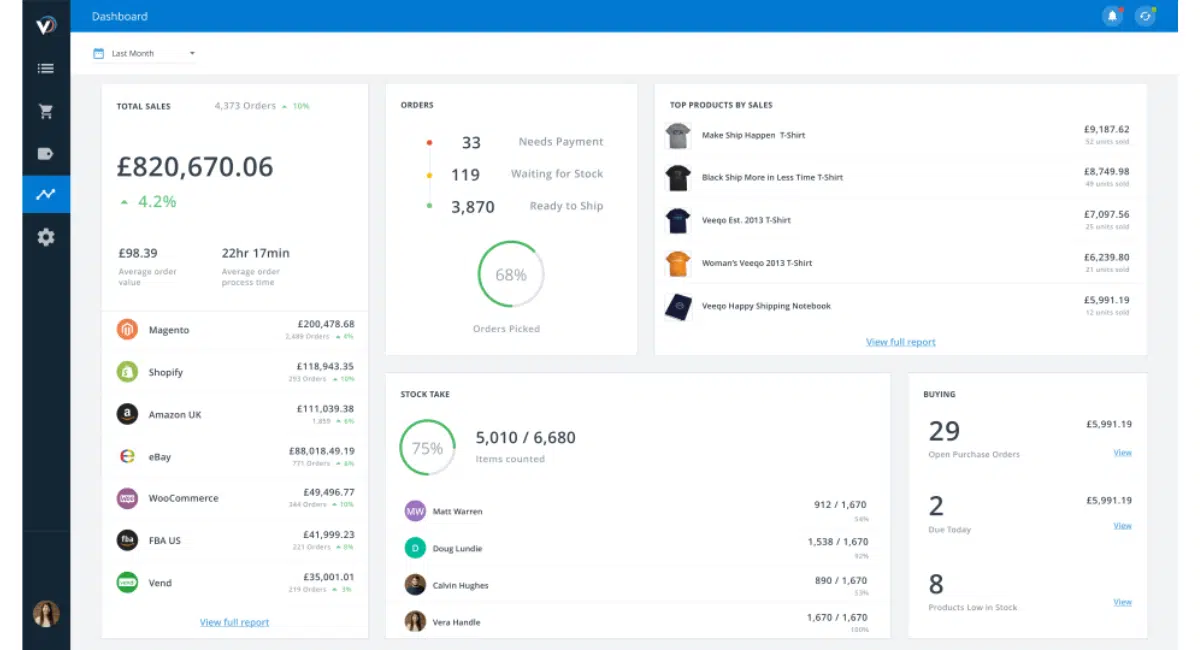Click the green dot for Ready to Ship

[x=429, y=206]
